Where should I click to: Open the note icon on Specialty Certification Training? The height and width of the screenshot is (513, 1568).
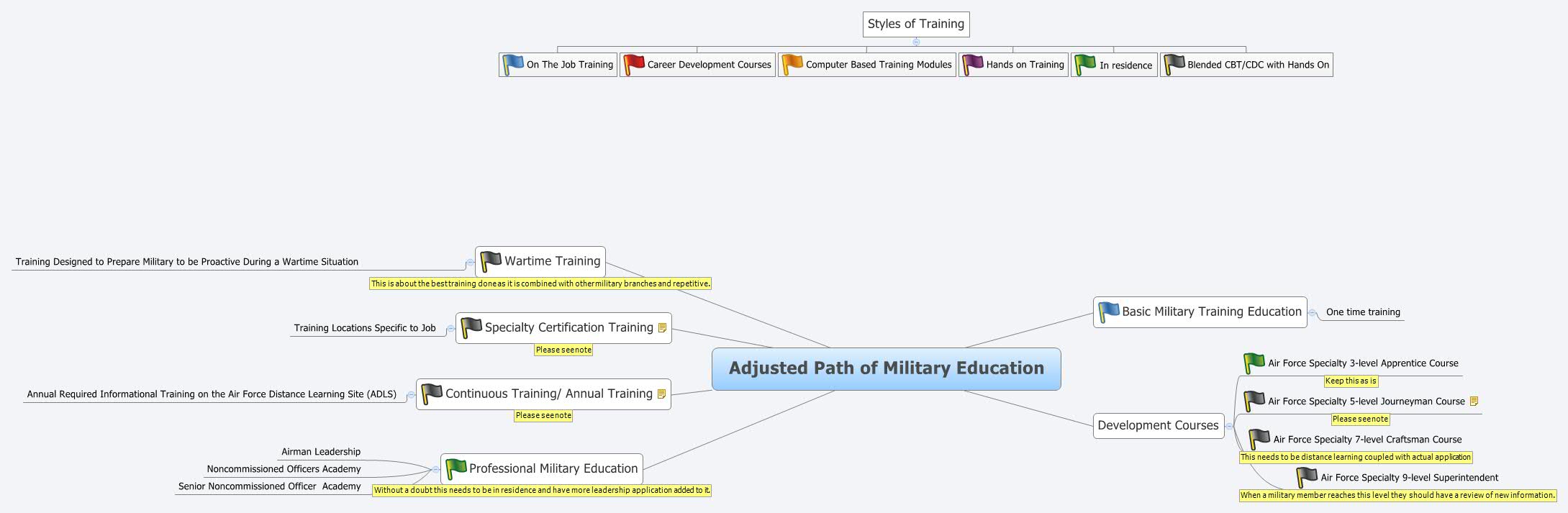tap(662, 328)
